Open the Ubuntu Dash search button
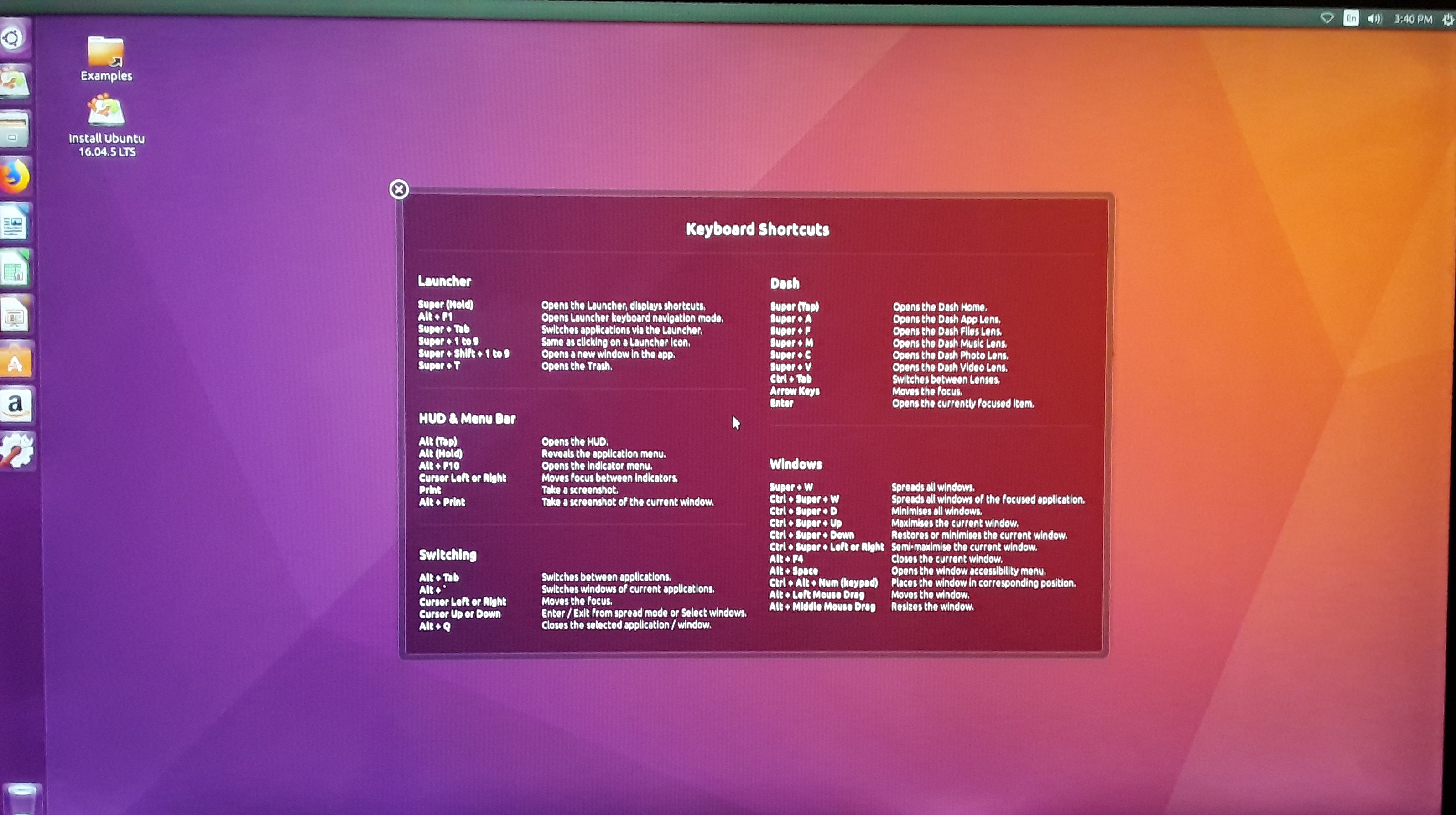1456x815 pixels. [12, 38]
